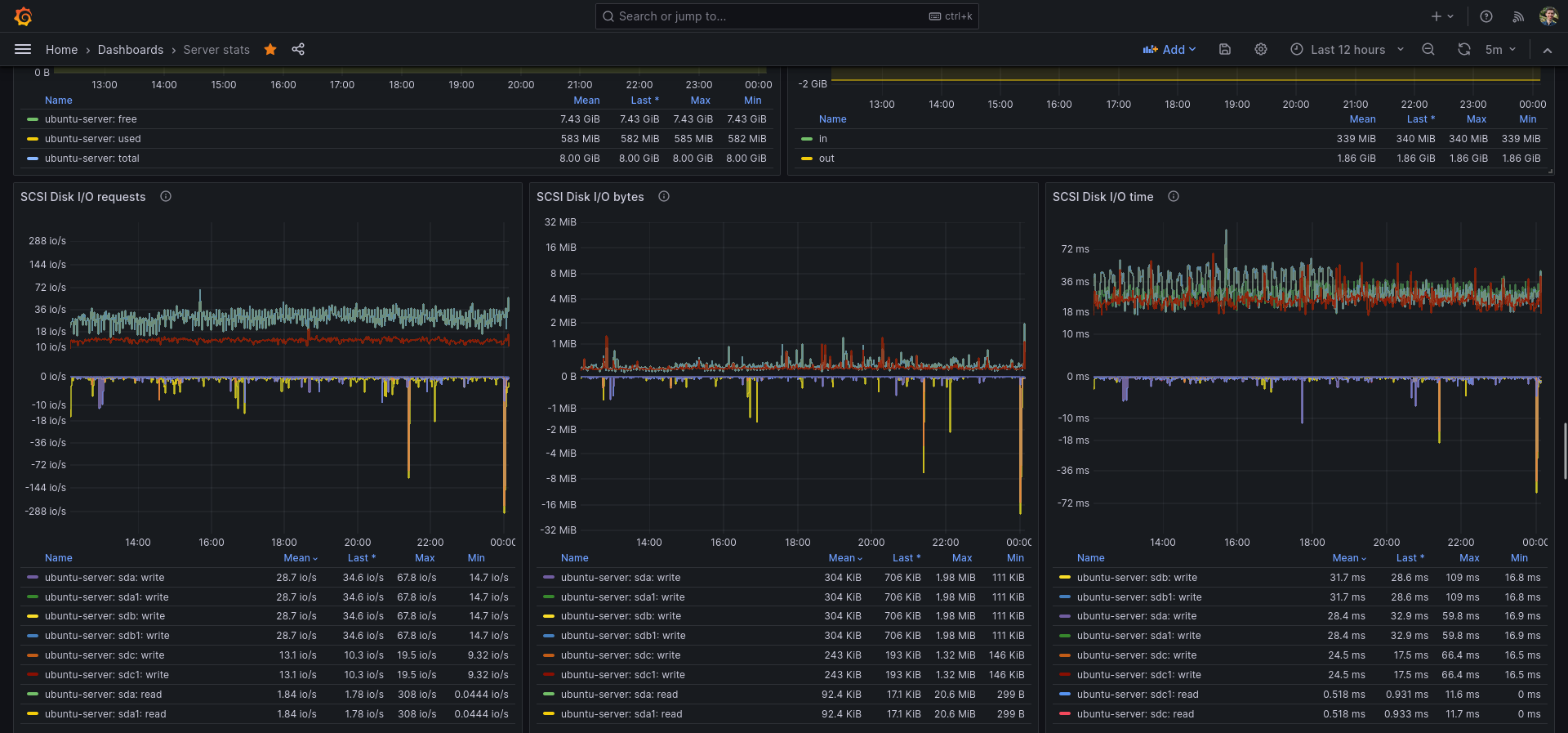Sort SCSI Disk I/O bytes legend by Max

pos(962,558)
